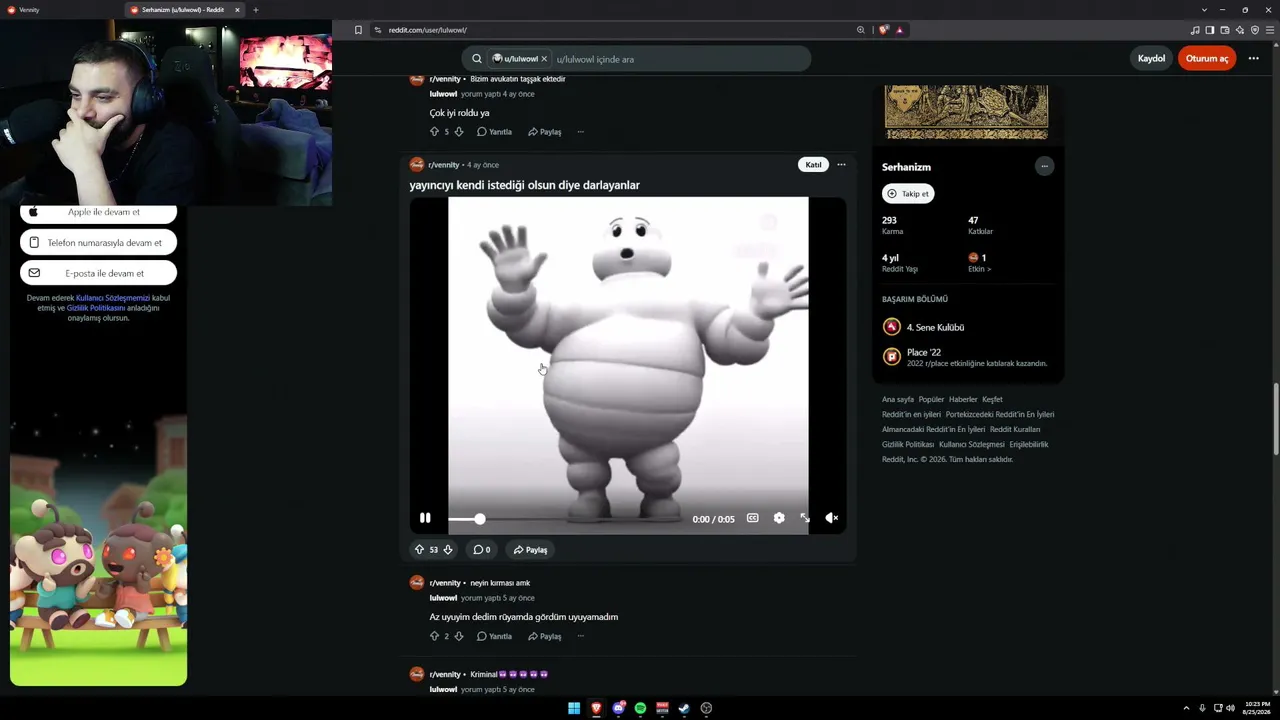Open more options for 'Az uyuyim dedim' comment
The image size is (1280, 720).
580,636
